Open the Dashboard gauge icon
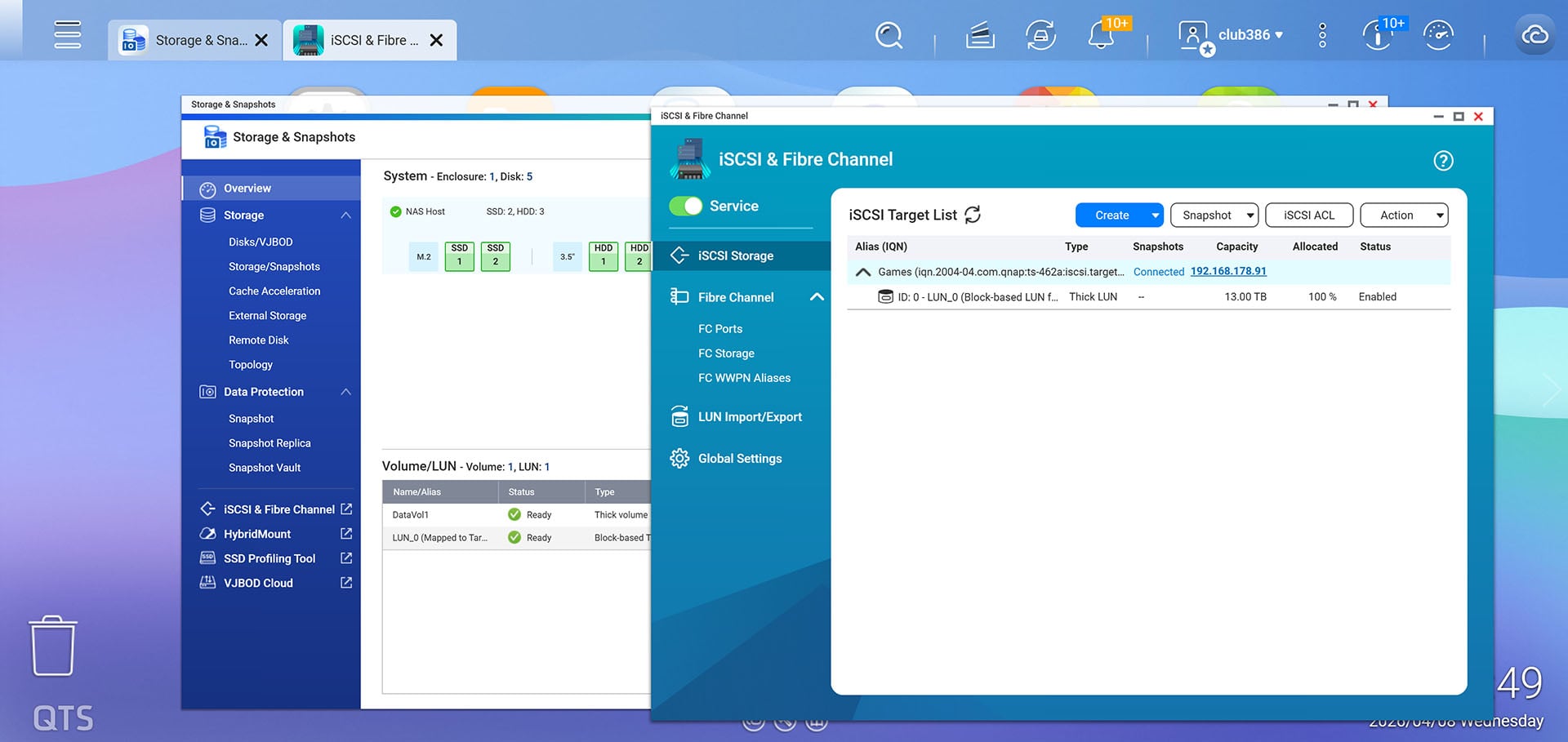The height and width of the screenshot is (742, 1568). [x=1437, y=36]
